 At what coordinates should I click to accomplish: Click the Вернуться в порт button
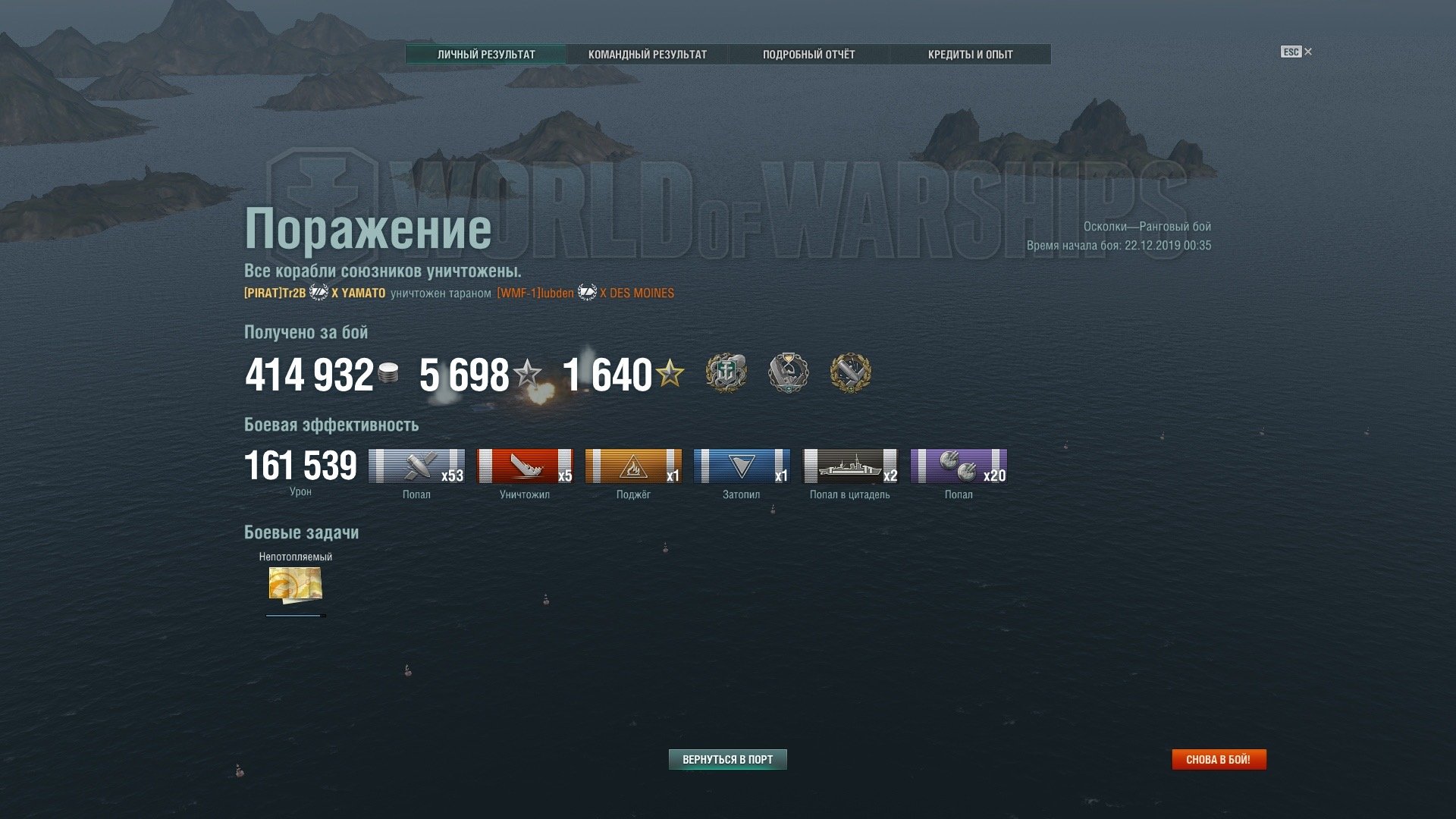[x=727, y=759]
